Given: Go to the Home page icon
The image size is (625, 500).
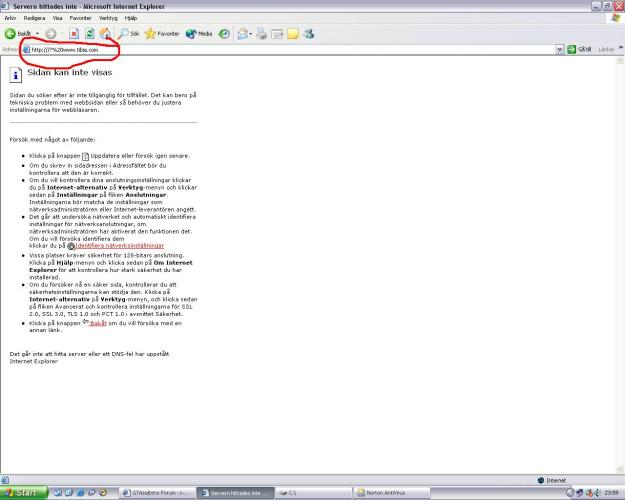Looking at the screenshot, I should coord(105,34).
